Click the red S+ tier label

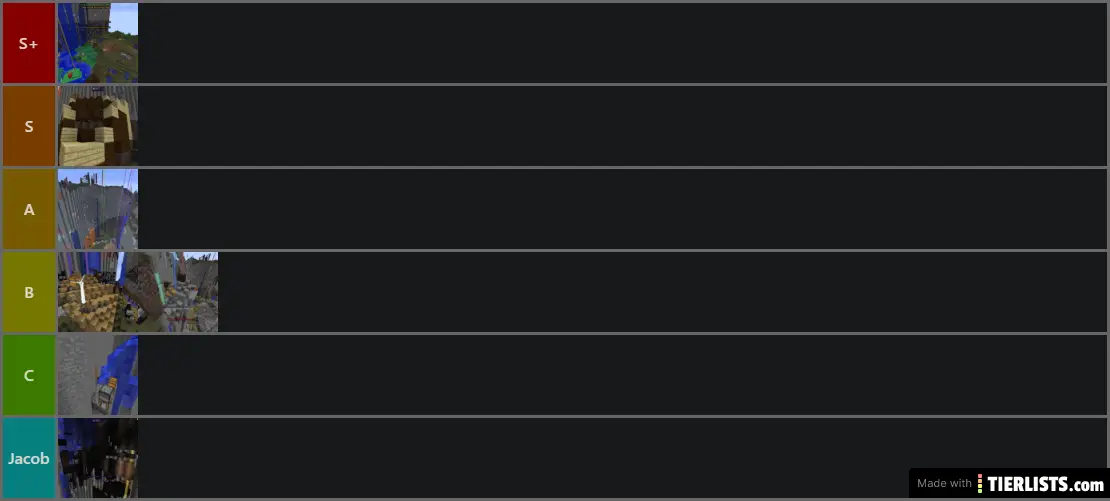tap(28, 43)
